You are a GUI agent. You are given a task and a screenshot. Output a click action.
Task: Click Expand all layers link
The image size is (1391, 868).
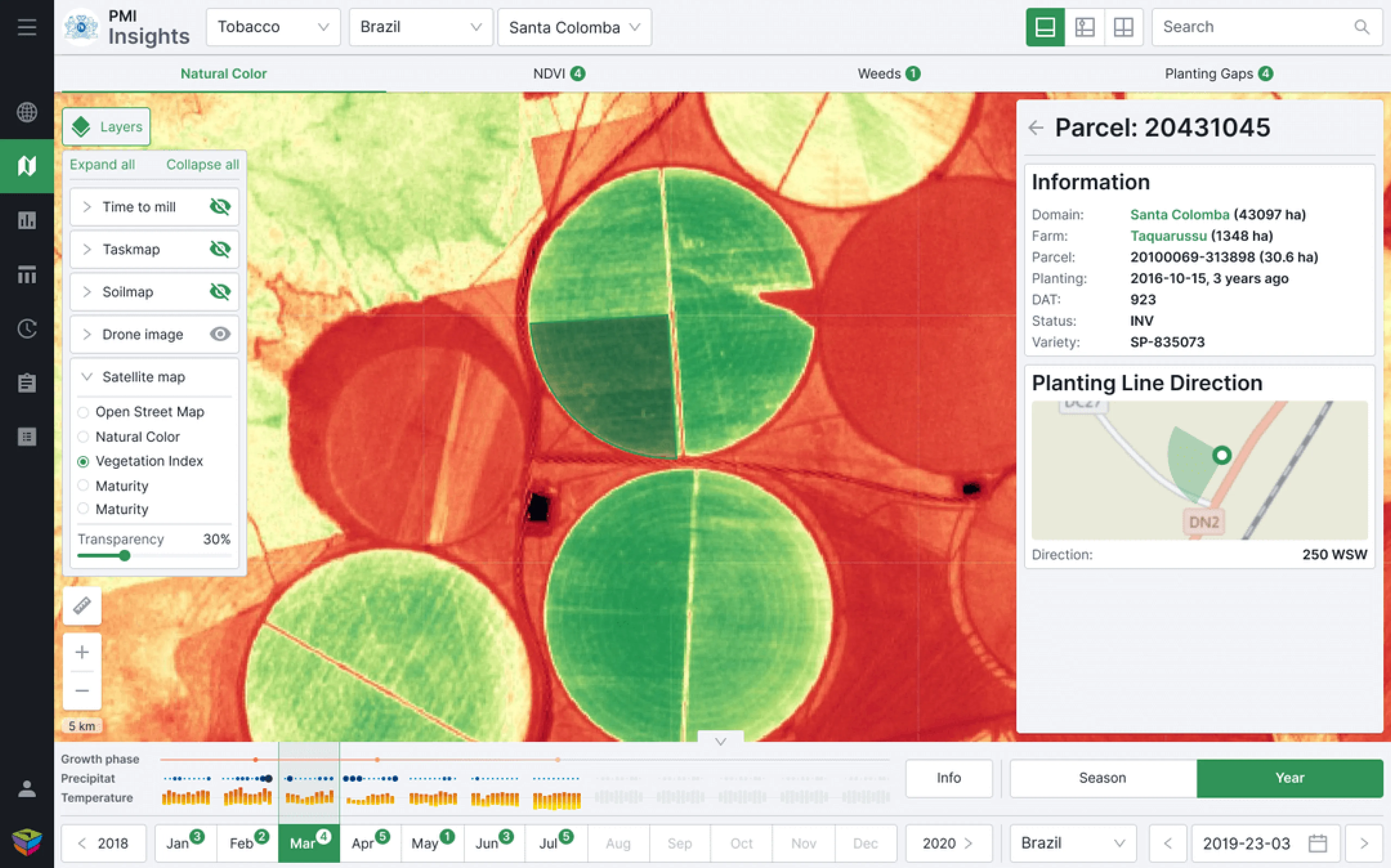(x=102, y=164)
